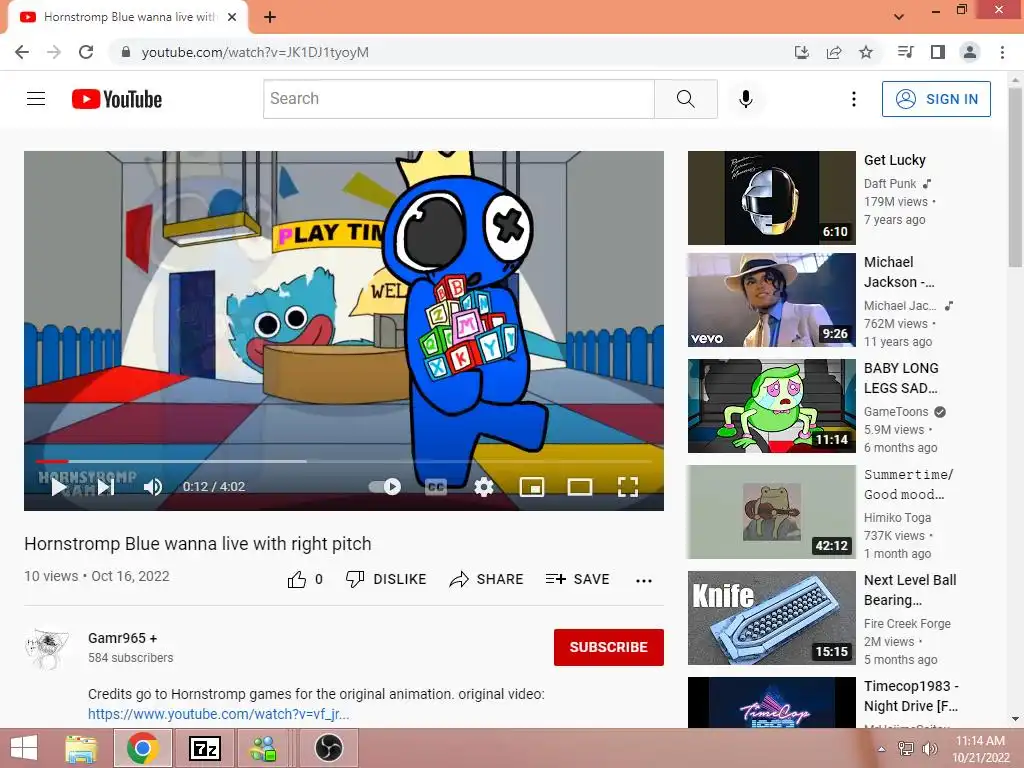Toggle the autoplay switch
The height and width of the screenshot is (768, 1024).
[x=385, y=487]
